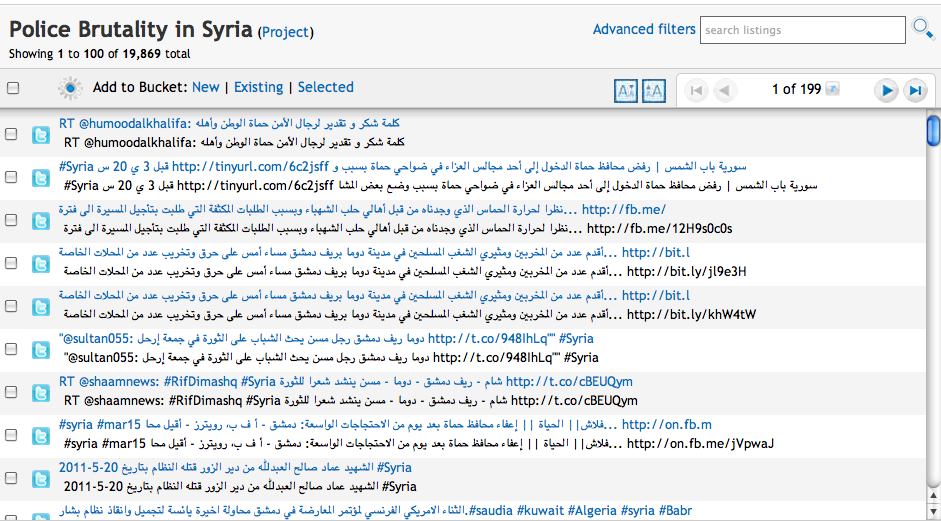The image size is (941, 521).
Task: Decrease text size with small-A icon
Action: tap(626, 91)
